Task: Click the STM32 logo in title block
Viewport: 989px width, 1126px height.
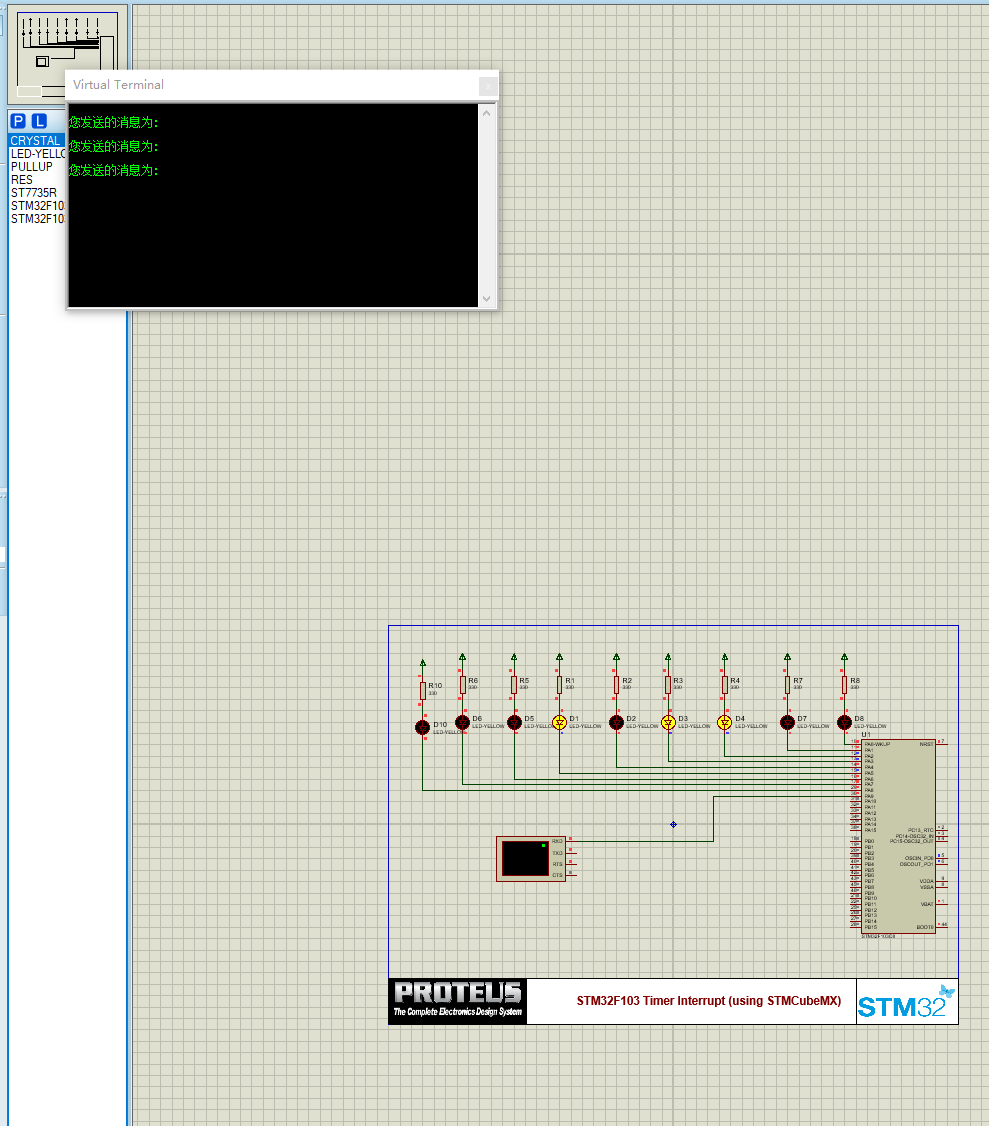Action: [906, 1002]
